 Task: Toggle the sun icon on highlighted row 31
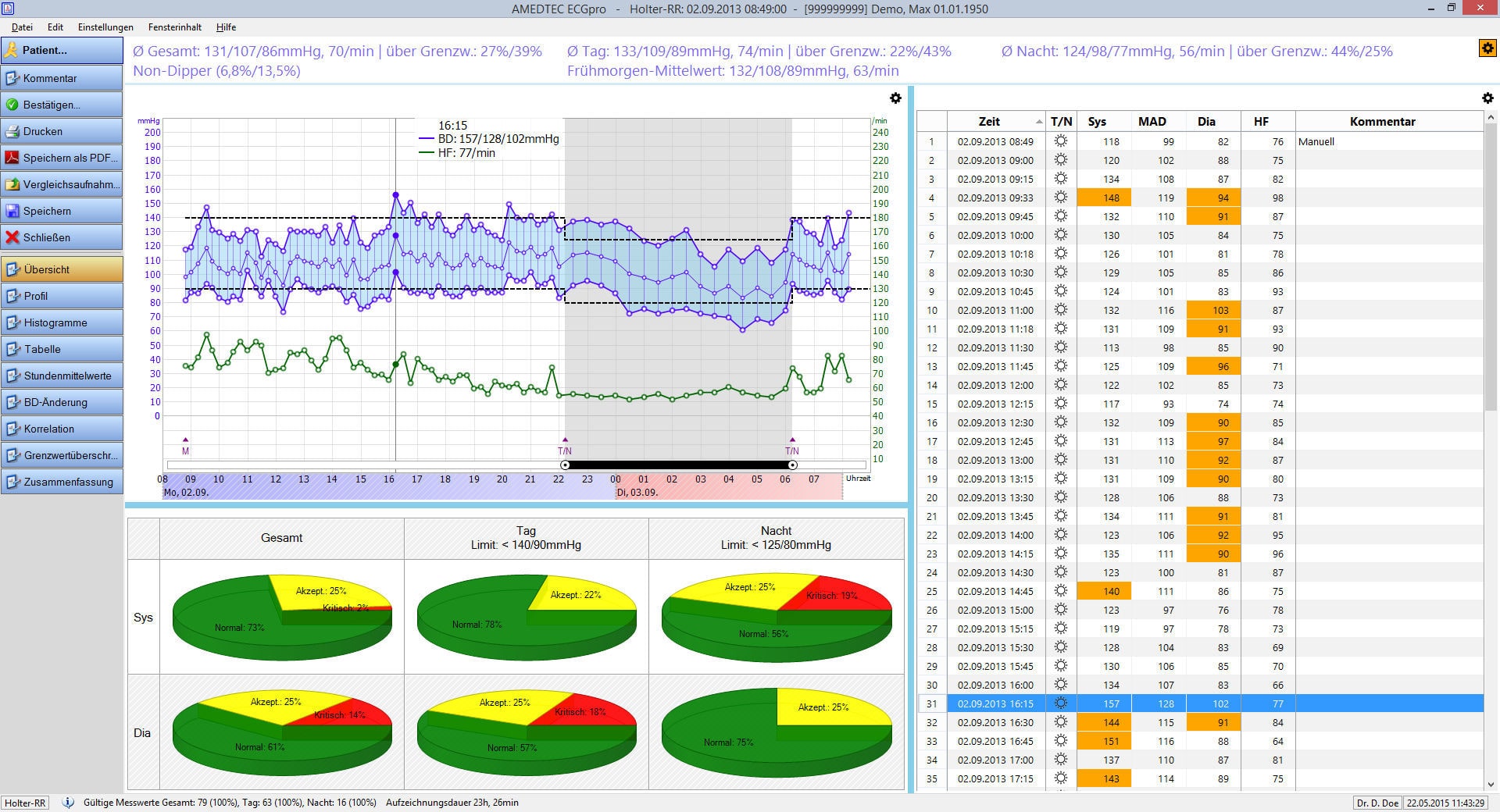1060,703
